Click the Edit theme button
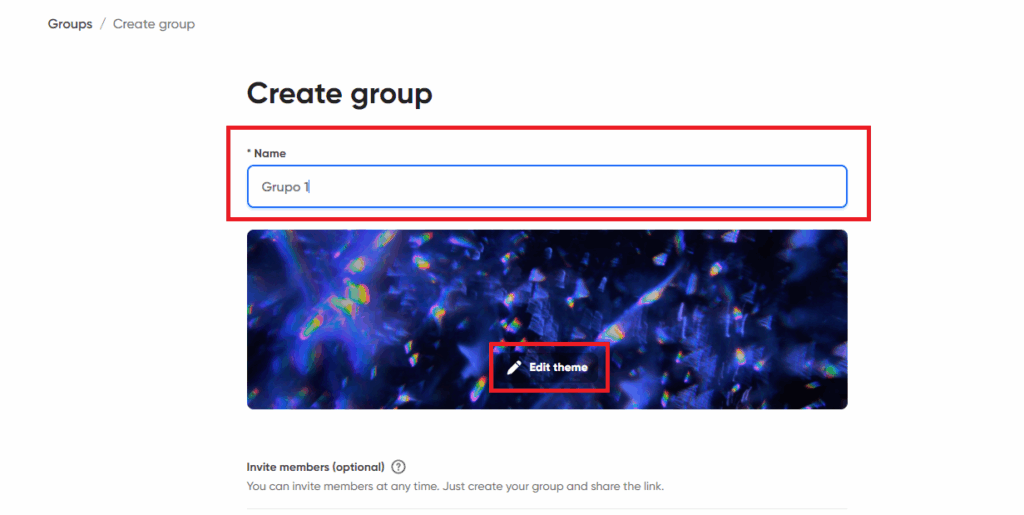The image size is (1024, 515). click(x=548, y=367)
